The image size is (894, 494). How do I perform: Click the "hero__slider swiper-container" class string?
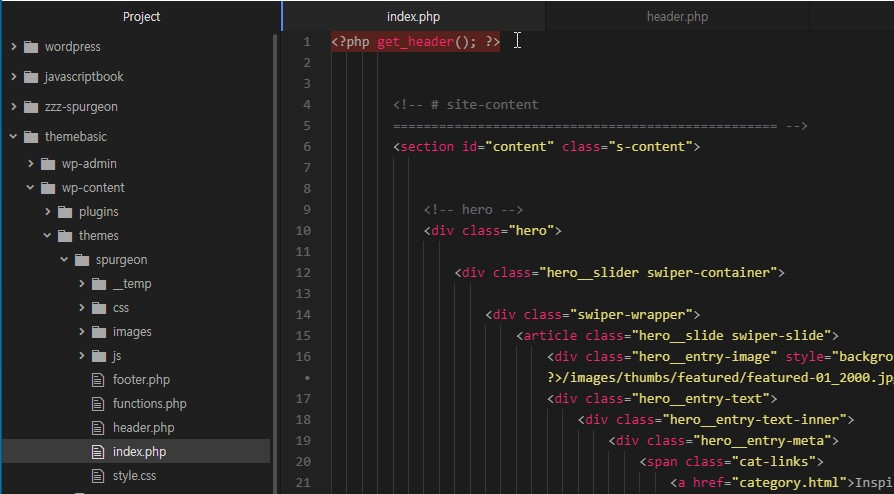(658, 273)
